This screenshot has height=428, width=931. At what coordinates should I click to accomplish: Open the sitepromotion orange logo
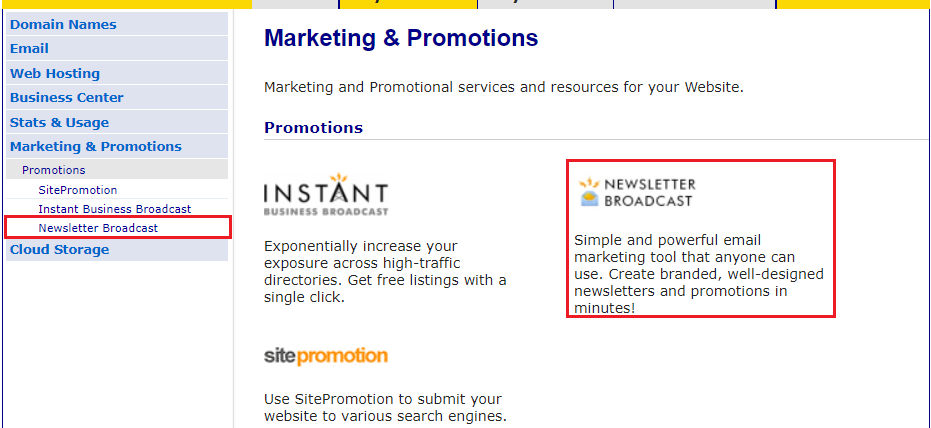click(326, 356)
